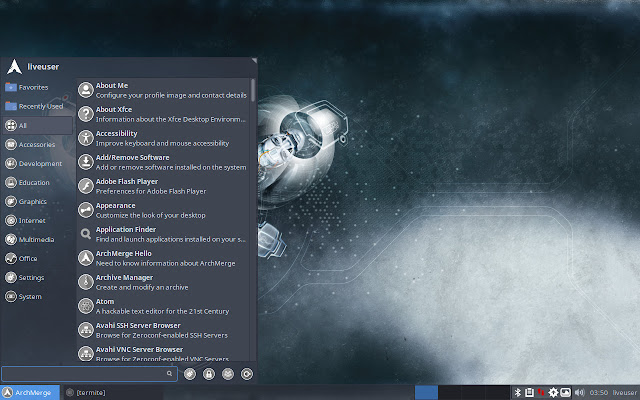Launch Application Finder

point(163,234)
